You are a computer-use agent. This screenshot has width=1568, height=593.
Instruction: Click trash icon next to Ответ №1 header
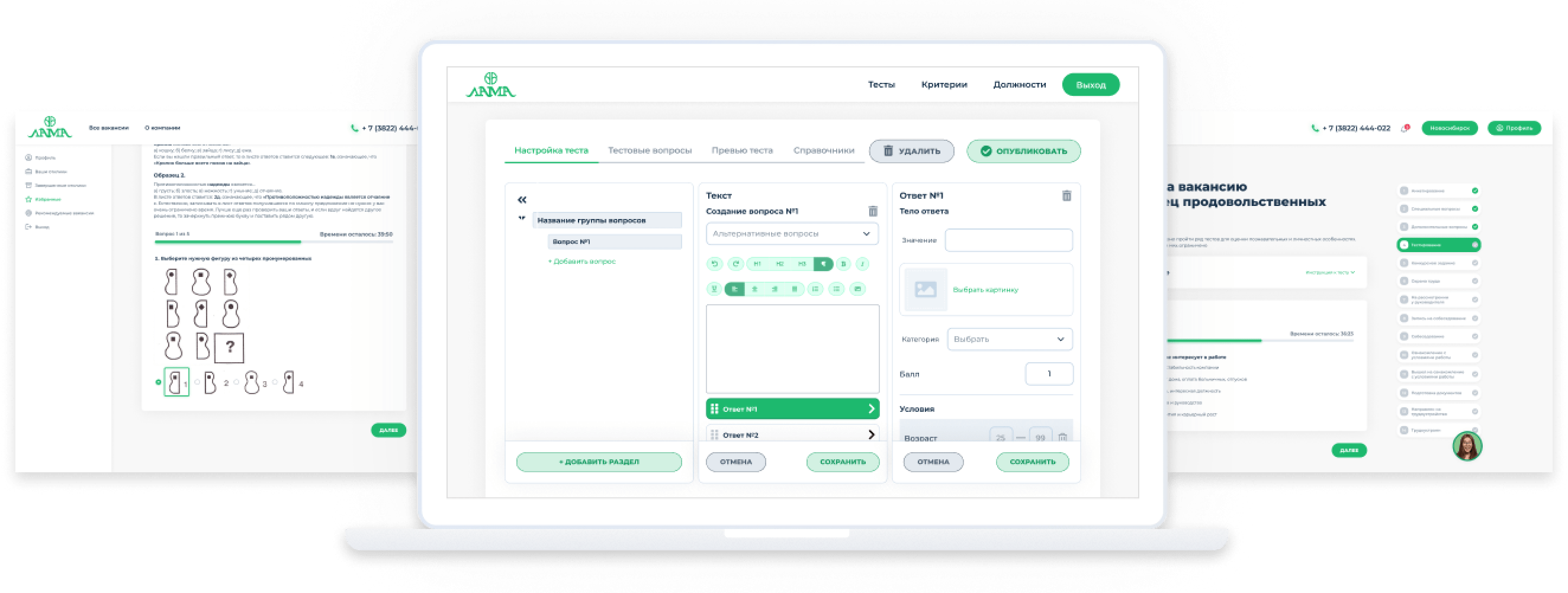(x=1066, y=196)
